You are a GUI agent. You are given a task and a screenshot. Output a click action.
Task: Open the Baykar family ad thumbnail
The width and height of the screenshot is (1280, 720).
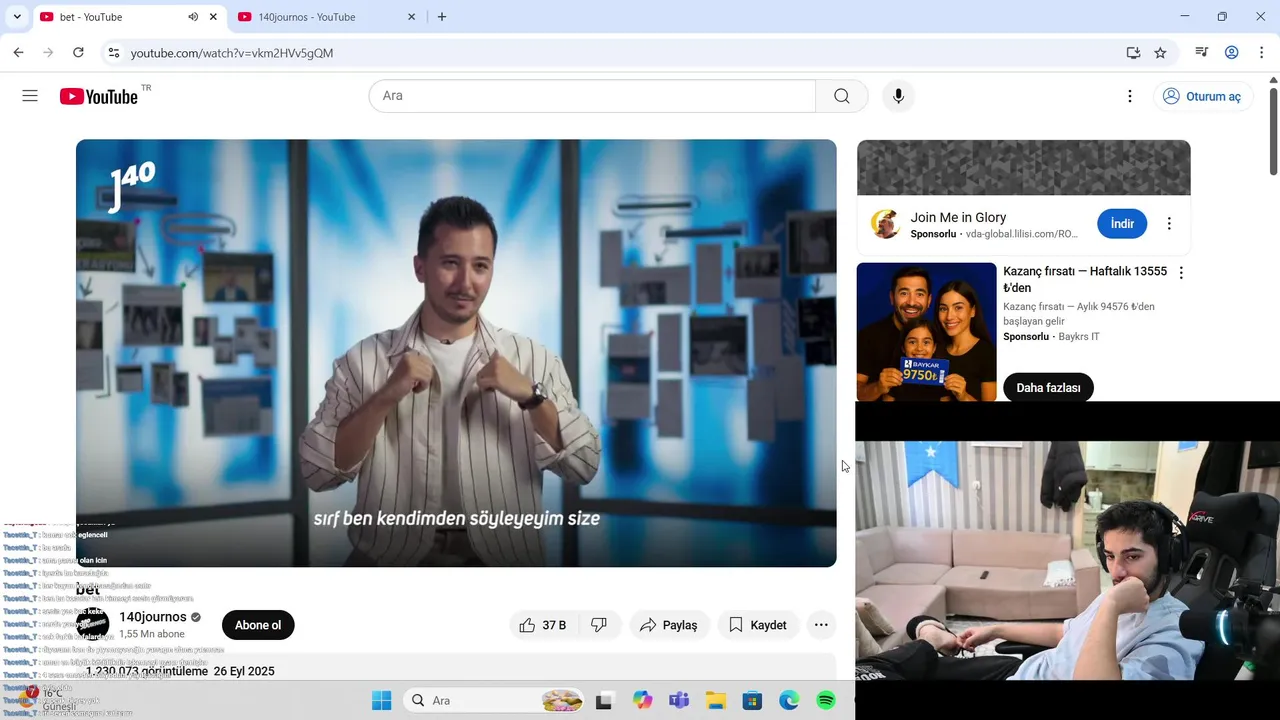click(926, 332)
